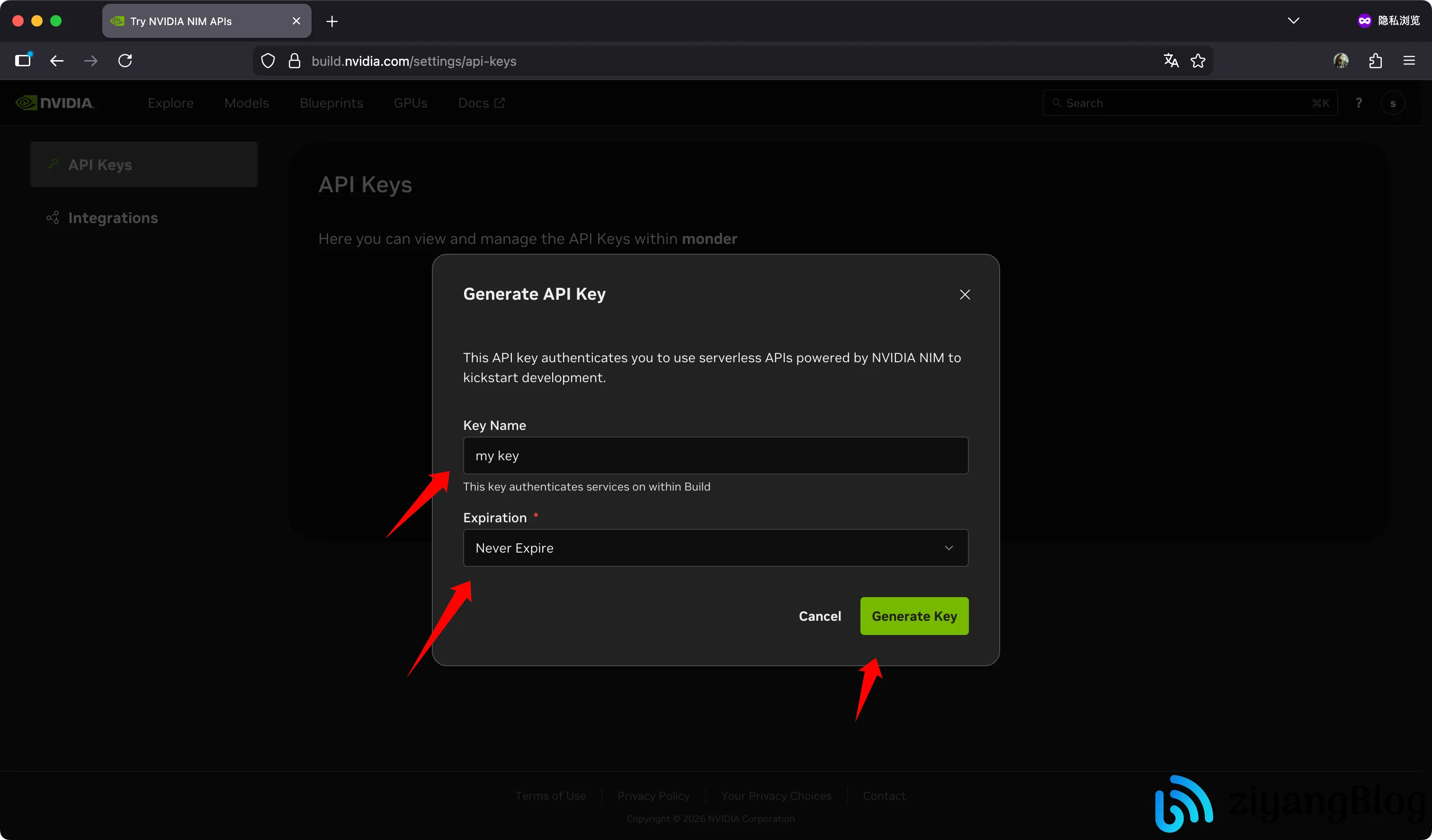This screenshot has height=840, width=1432.
Task: Close the Generate API Key dialog
Action: tap(964, 295)
